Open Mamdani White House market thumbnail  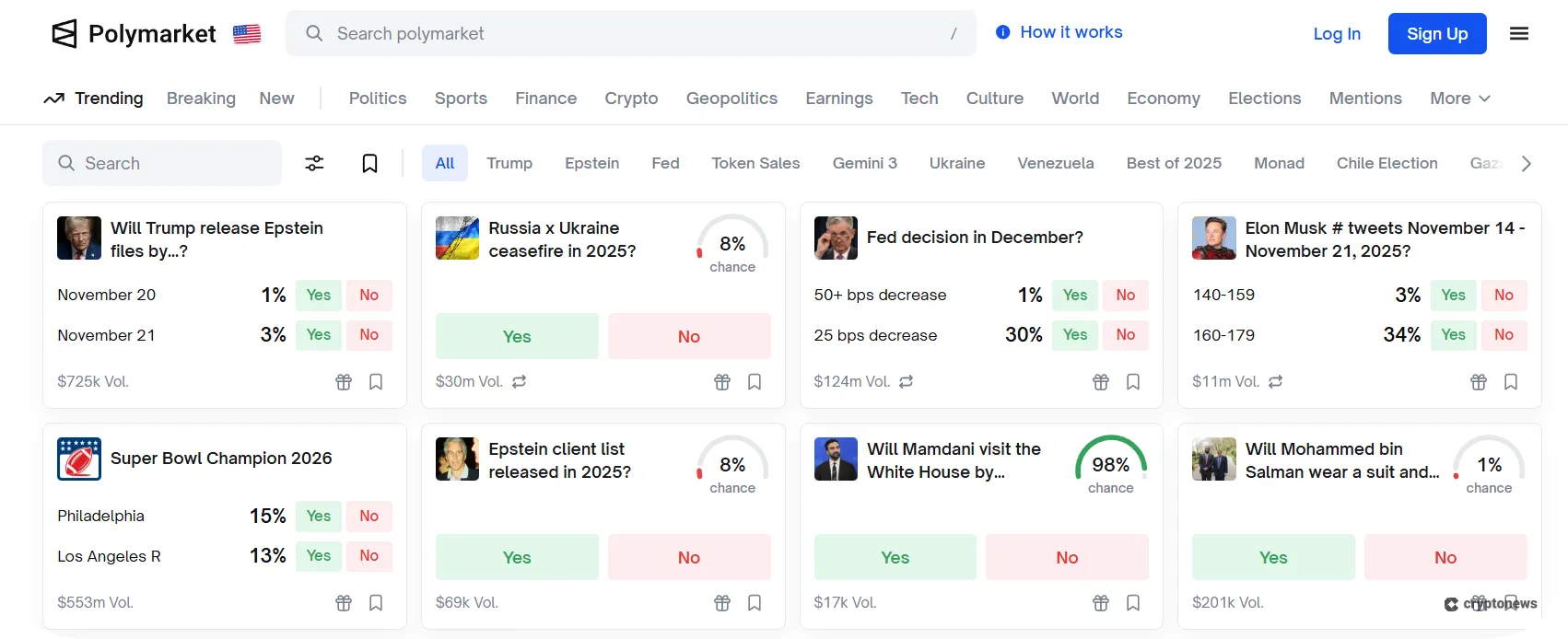(x=836, y=459)
